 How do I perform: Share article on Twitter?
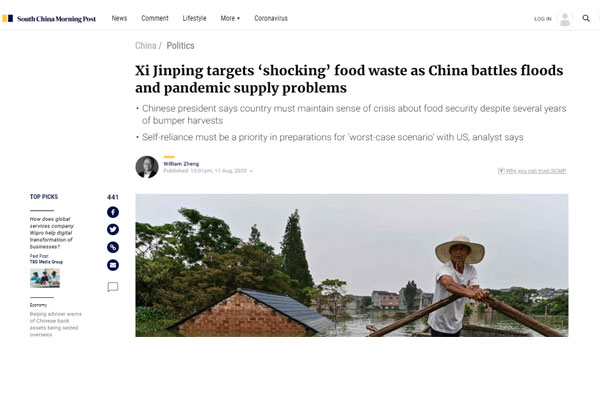point(112,229)
